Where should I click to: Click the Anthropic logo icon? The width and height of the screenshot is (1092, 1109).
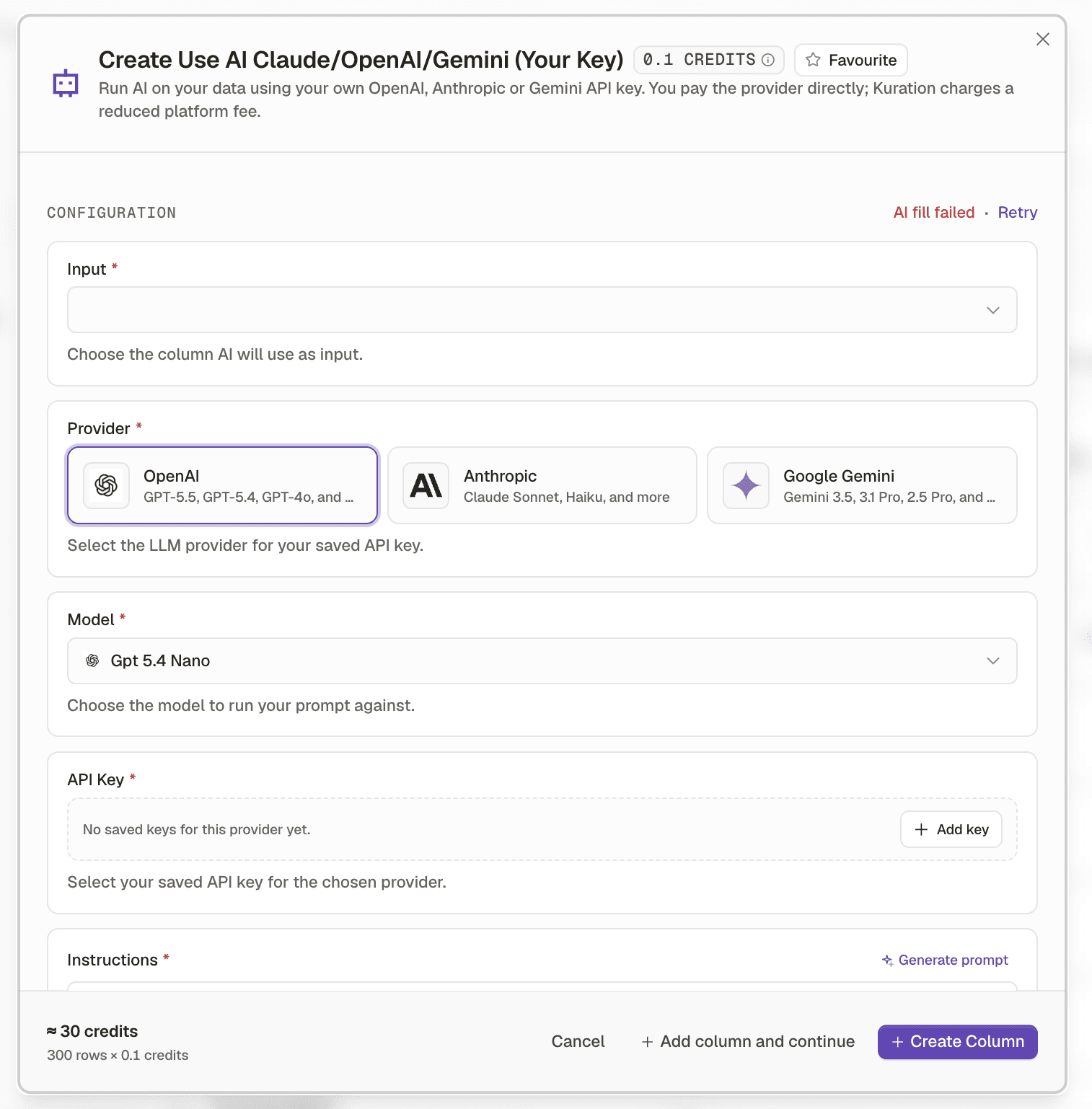tap(426, 485)
